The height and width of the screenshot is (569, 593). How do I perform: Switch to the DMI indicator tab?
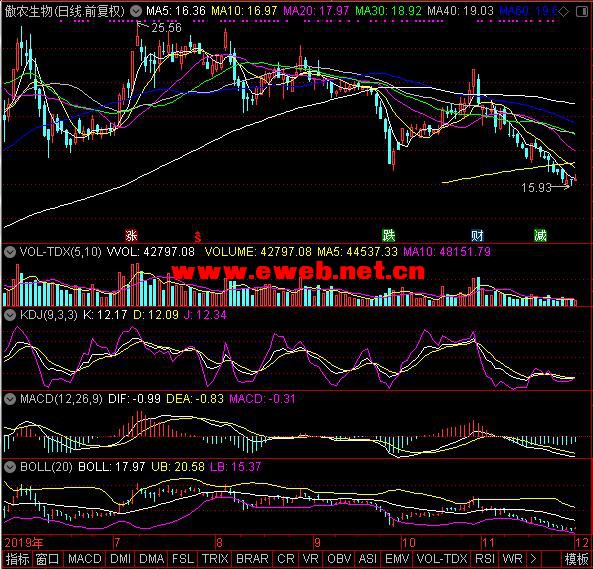pos(120,559)
